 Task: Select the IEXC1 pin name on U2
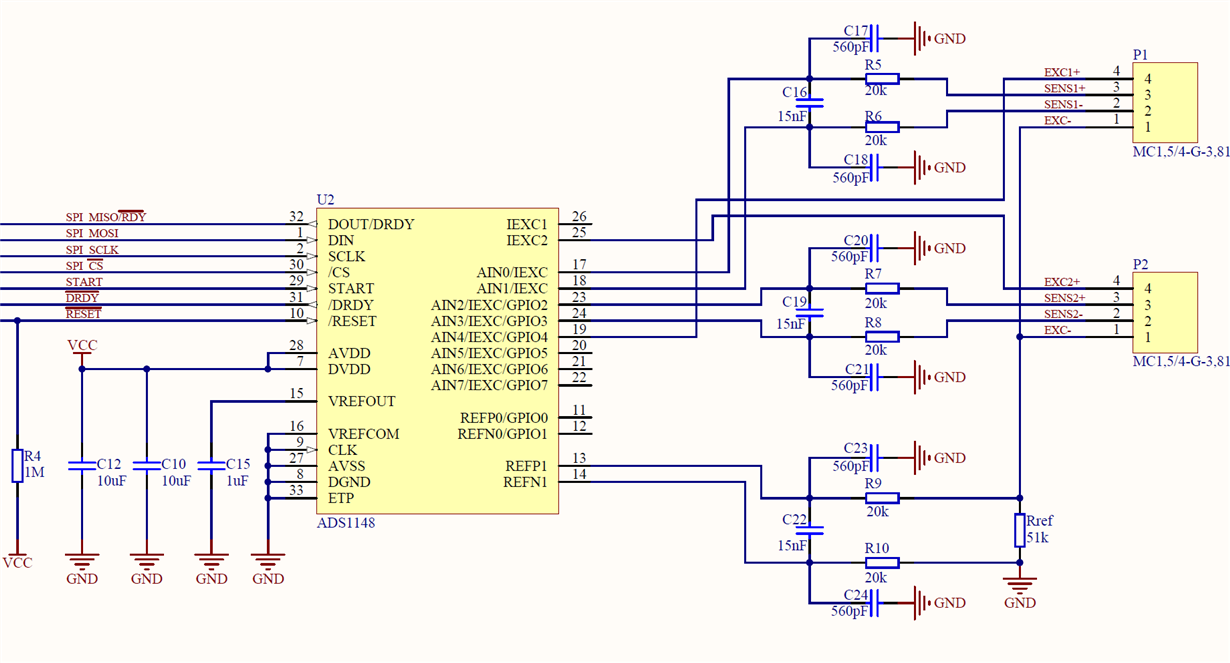point(527,224)
